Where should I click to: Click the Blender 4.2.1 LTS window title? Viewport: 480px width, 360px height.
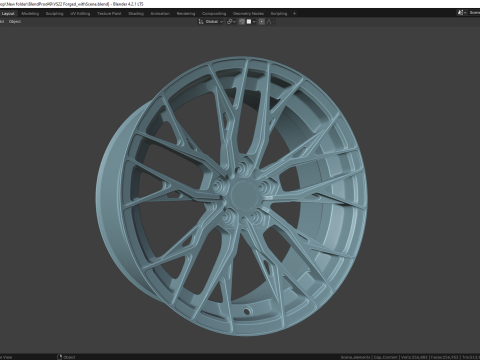[128, 4]
